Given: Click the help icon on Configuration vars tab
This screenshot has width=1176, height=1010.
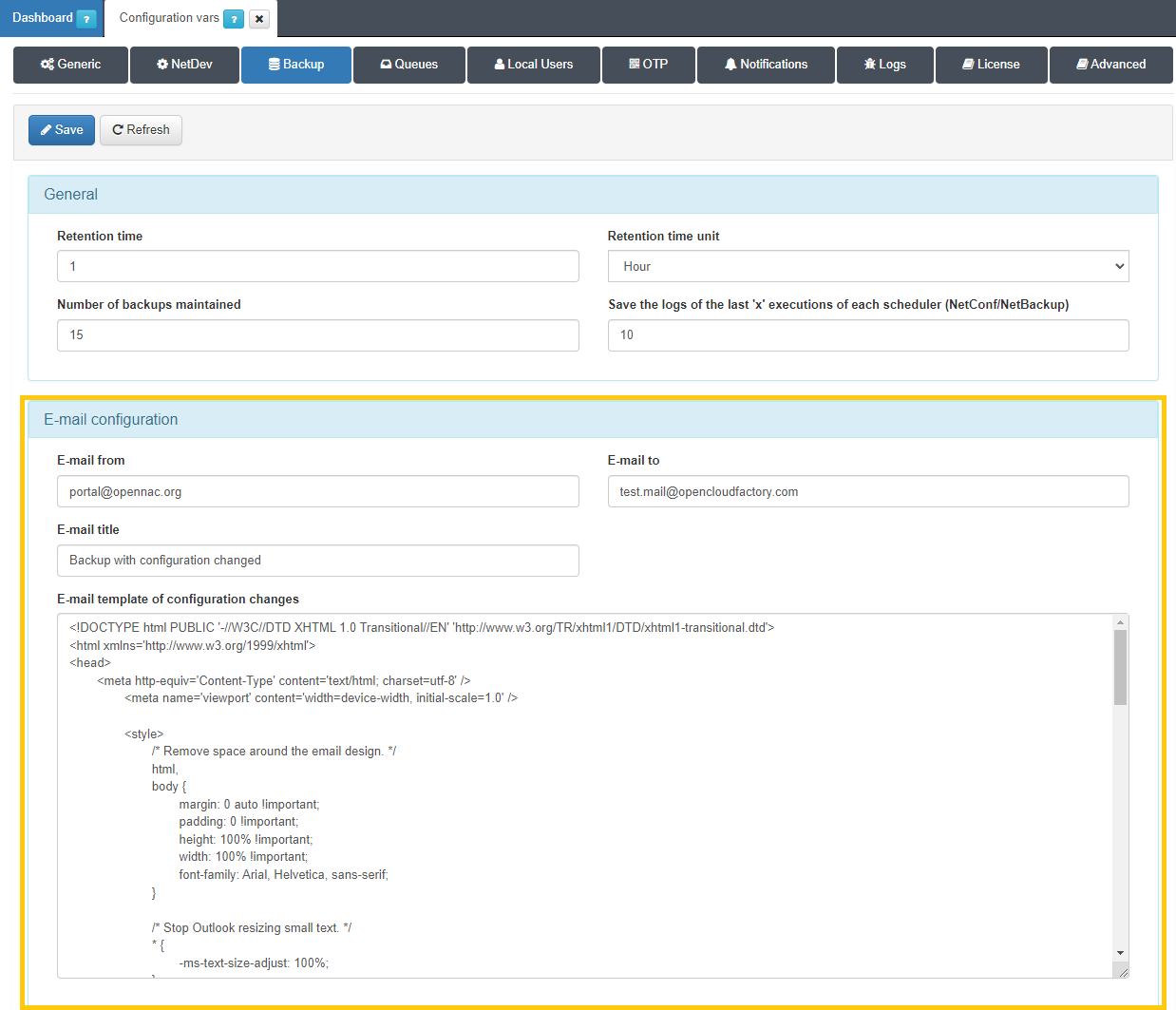Looking at the screenshot, I should click(234, 19).
